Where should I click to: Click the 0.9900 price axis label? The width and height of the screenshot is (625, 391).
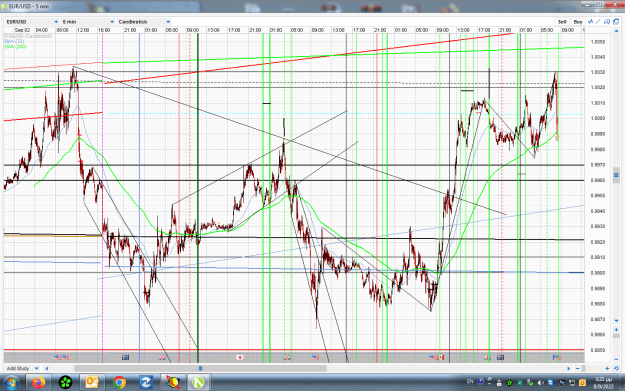[x=598, y=273]
